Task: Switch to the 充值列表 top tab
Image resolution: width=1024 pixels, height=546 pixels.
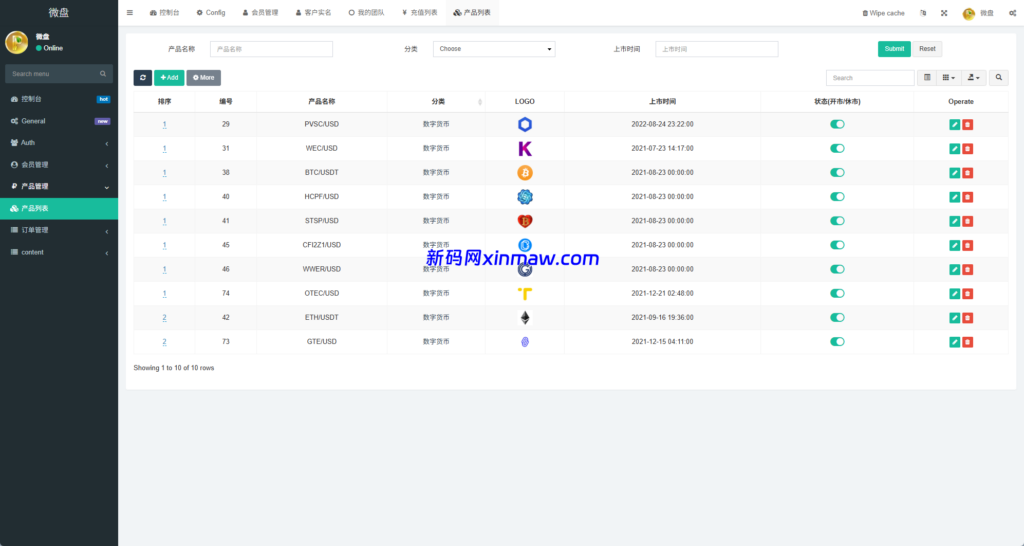Action: point(419,12)
